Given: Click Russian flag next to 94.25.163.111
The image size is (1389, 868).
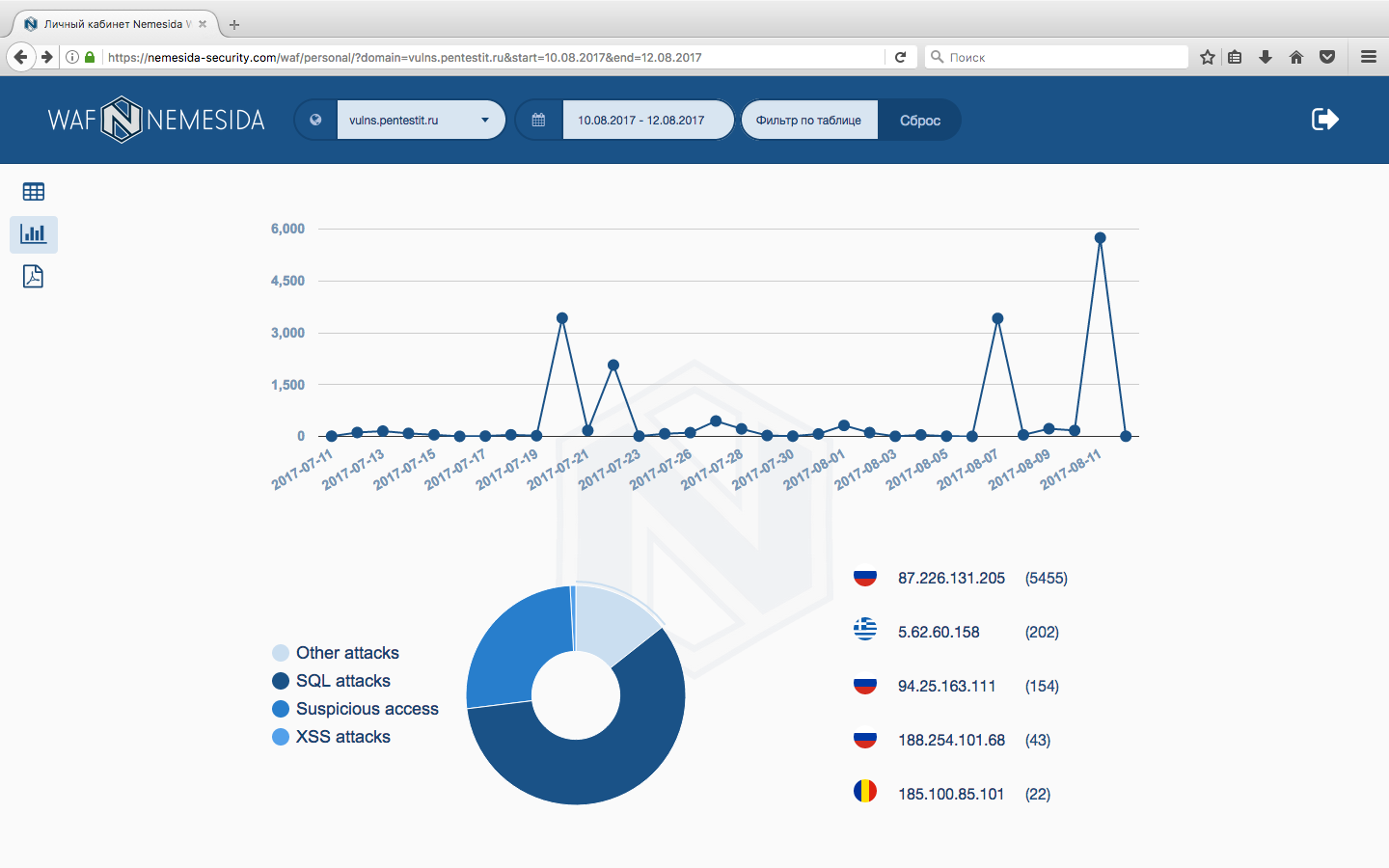Looking at the screenshot, I should [865, 684].
